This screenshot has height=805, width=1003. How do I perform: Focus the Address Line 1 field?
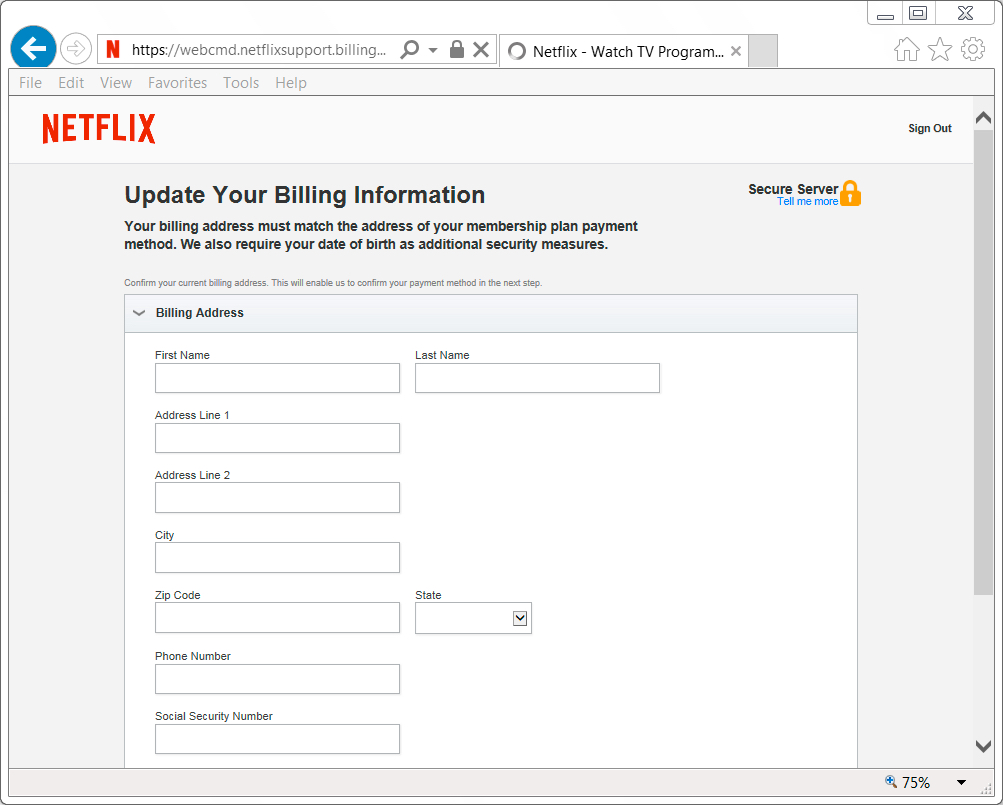277,438
